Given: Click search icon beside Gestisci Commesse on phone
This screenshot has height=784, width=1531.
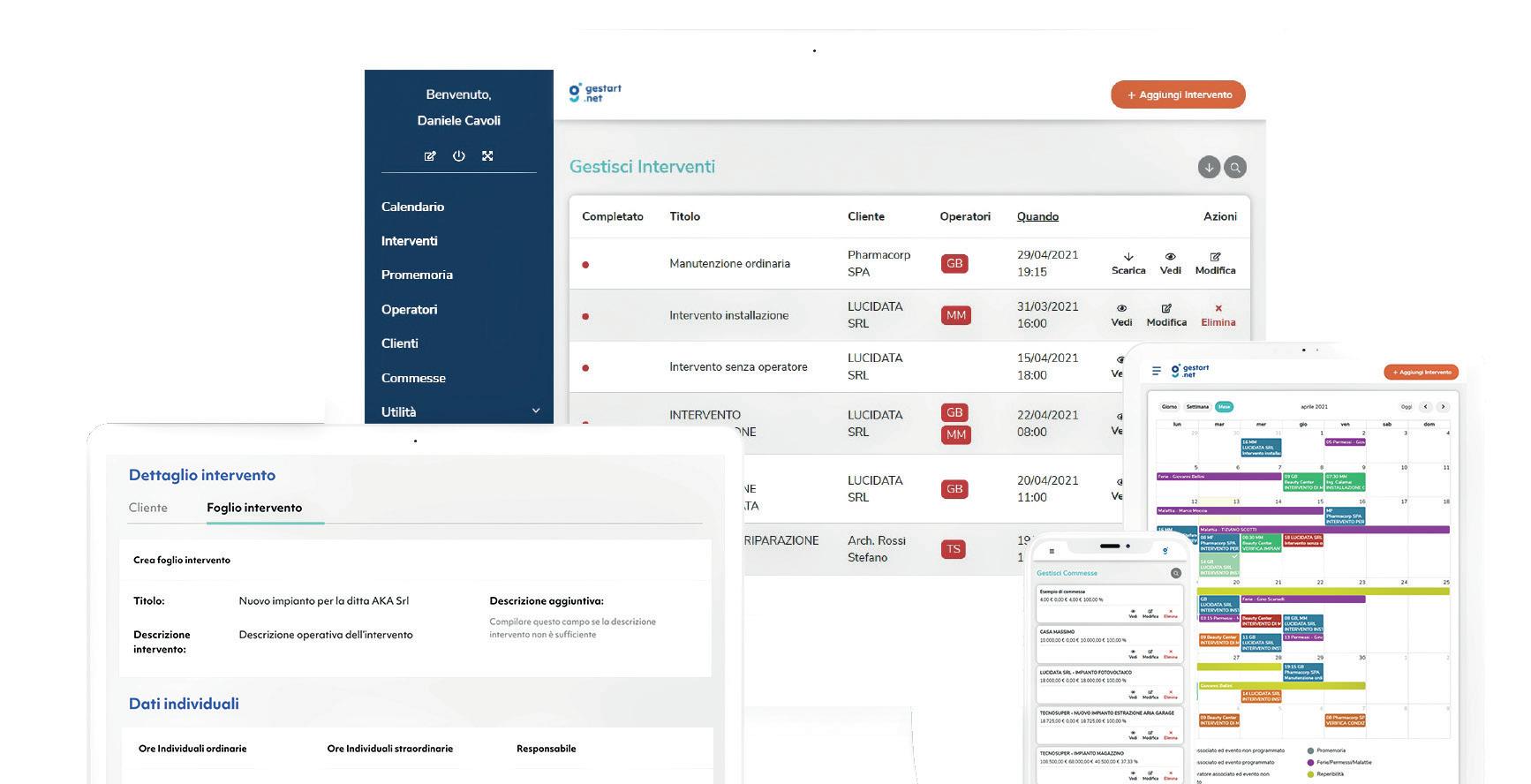Looking at the screenshot, I should (x=1176, y=573).
